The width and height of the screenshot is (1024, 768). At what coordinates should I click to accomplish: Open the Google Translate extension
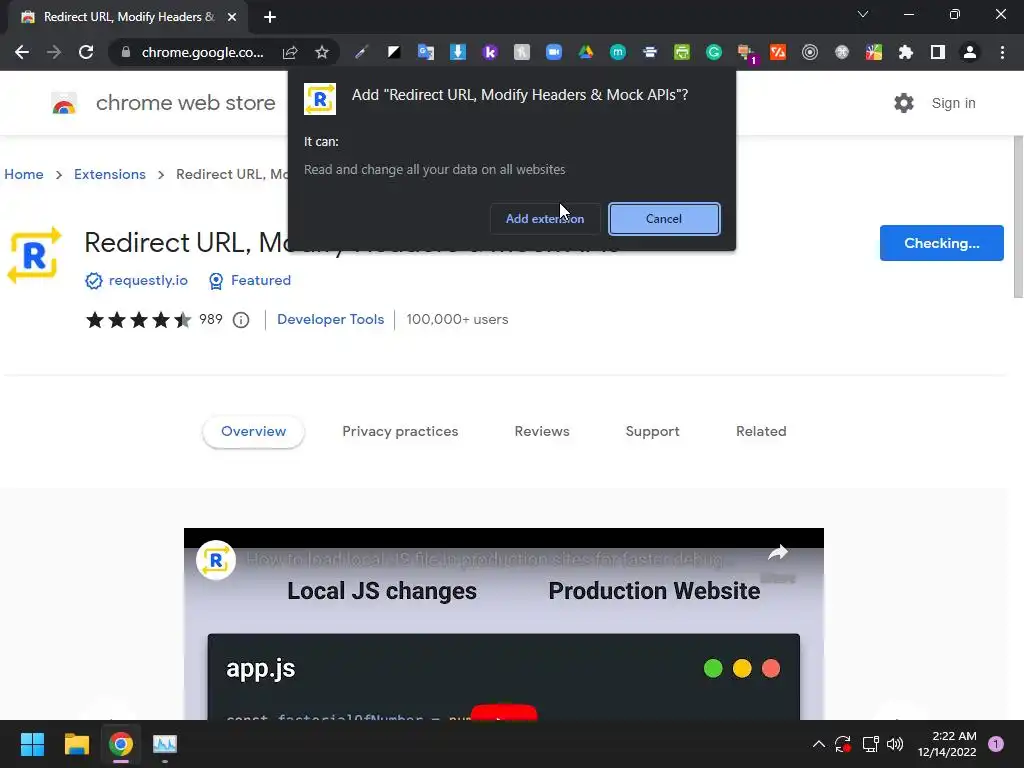[426, 52]
